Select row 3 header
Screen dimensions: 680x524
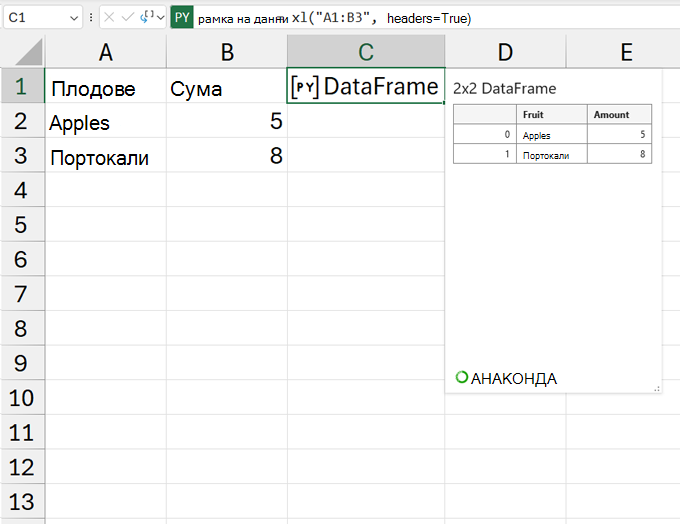tap(22, 155)
